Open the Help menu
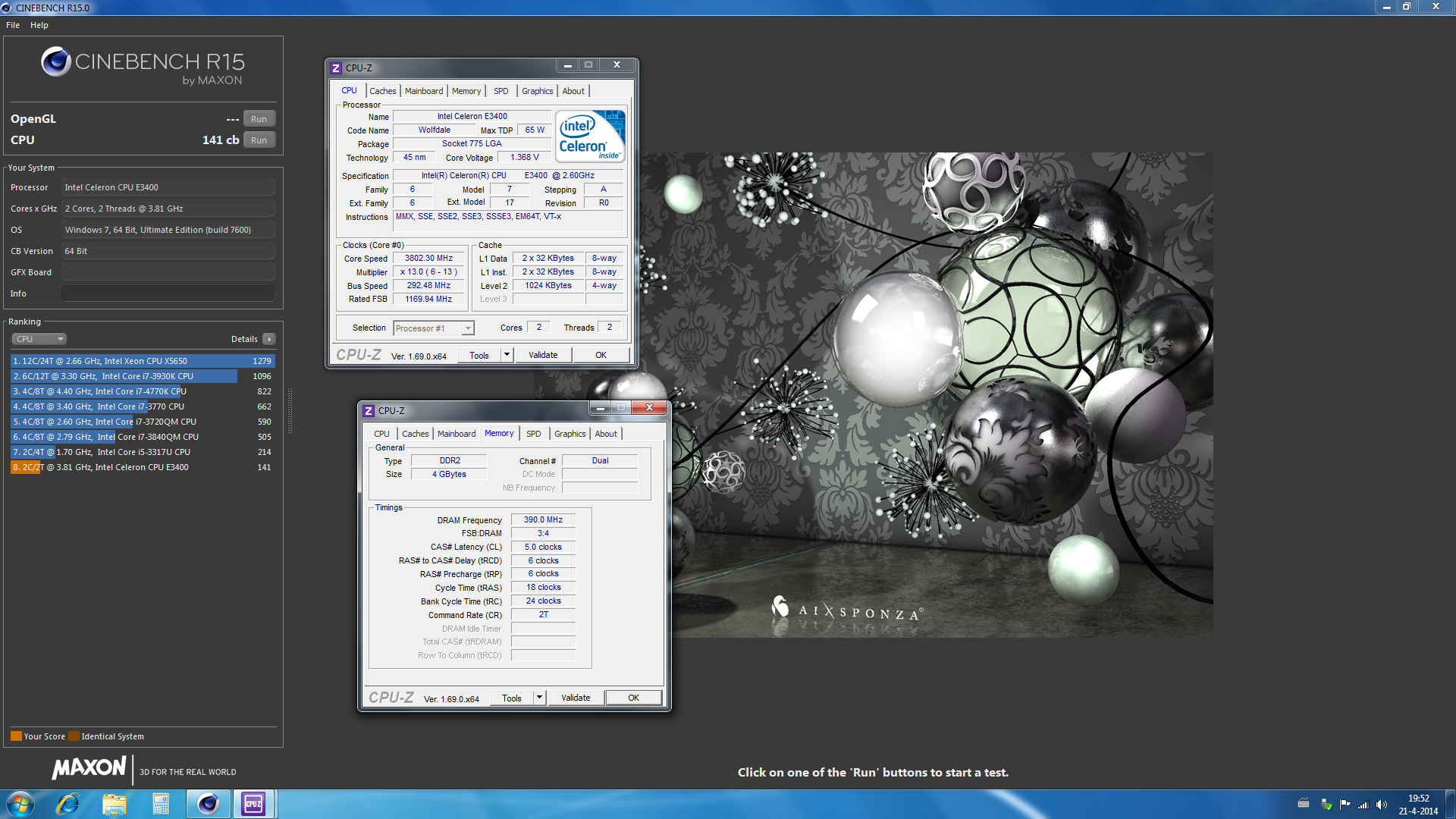 (39, 25)
